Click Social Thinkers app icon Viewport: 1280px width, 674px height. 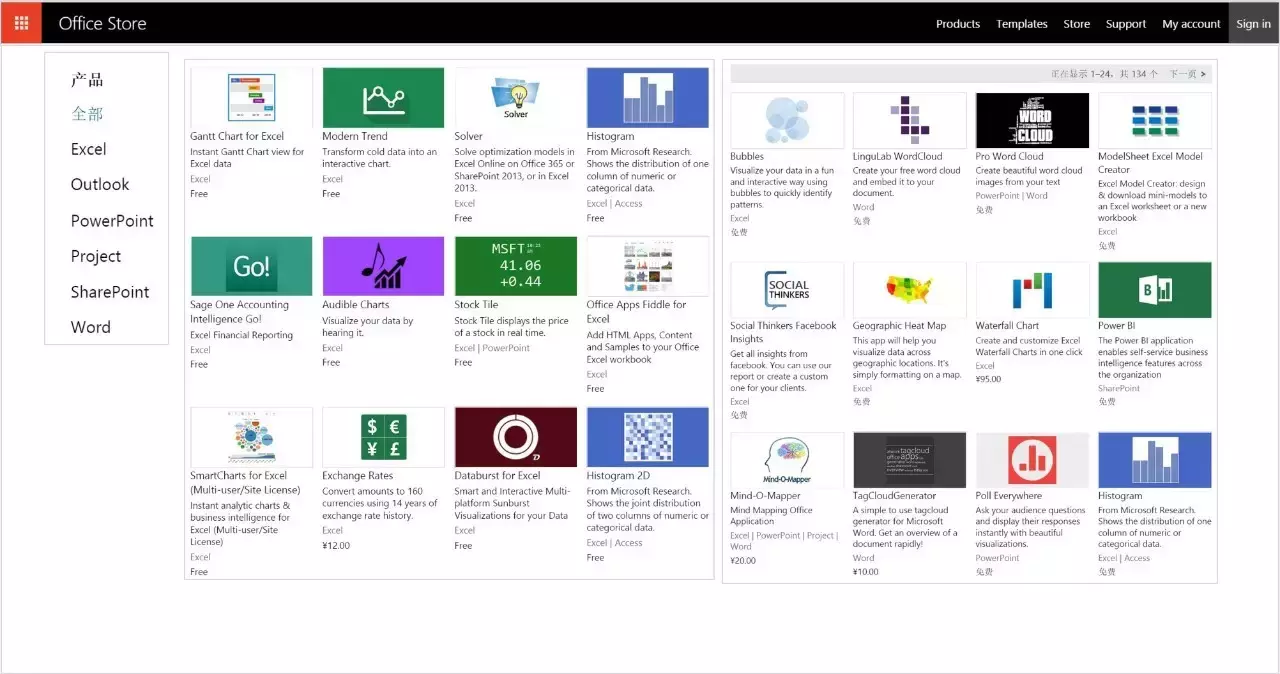(x=787, y=290)
